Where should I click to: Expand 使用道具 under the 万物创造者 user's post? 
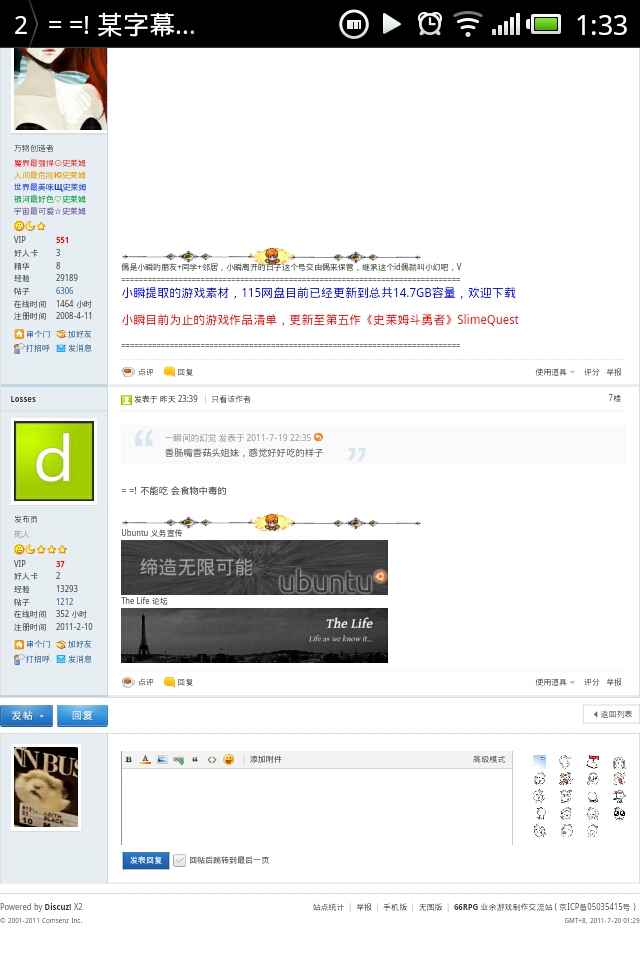click(554, 372)
